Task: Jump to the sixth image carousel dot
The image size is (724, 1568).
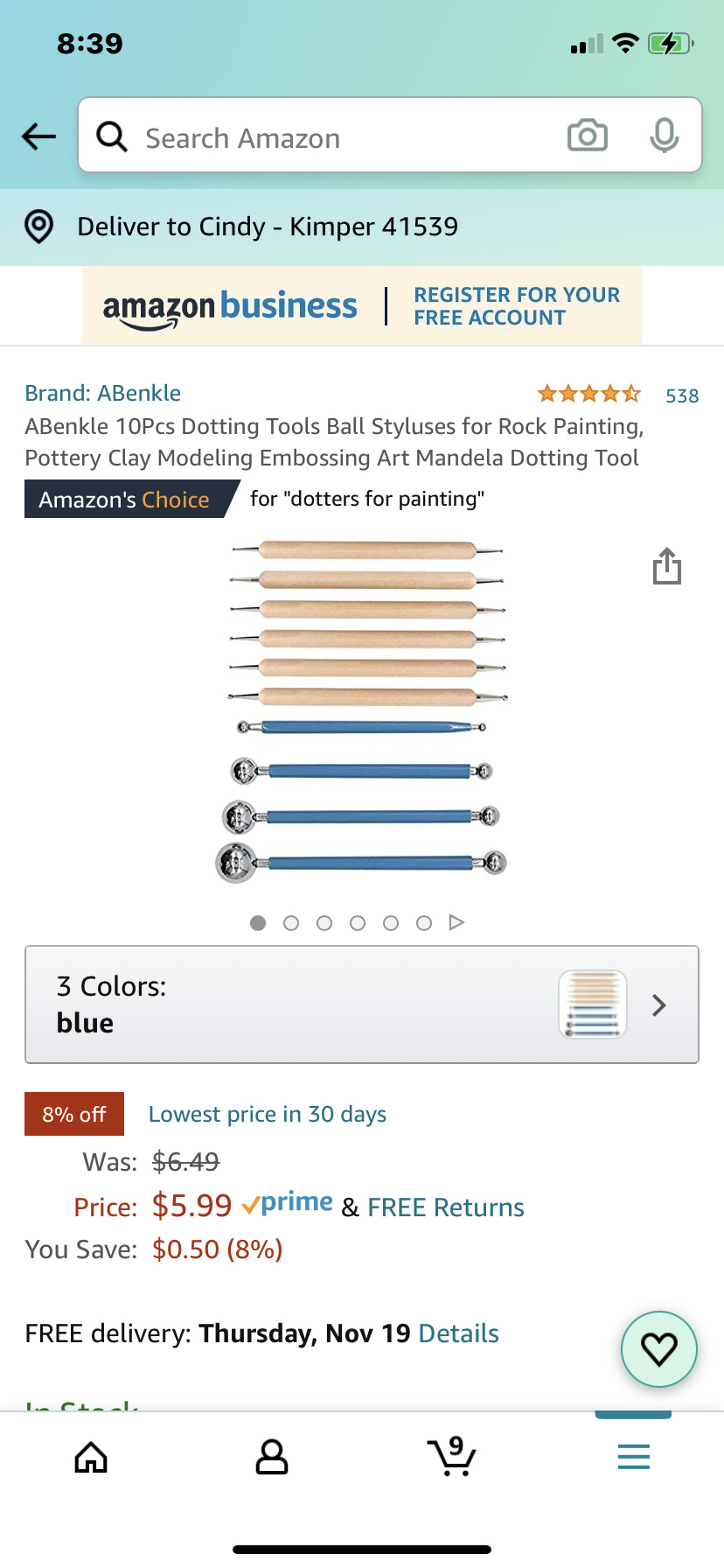Action: click(x=424, y=923)
